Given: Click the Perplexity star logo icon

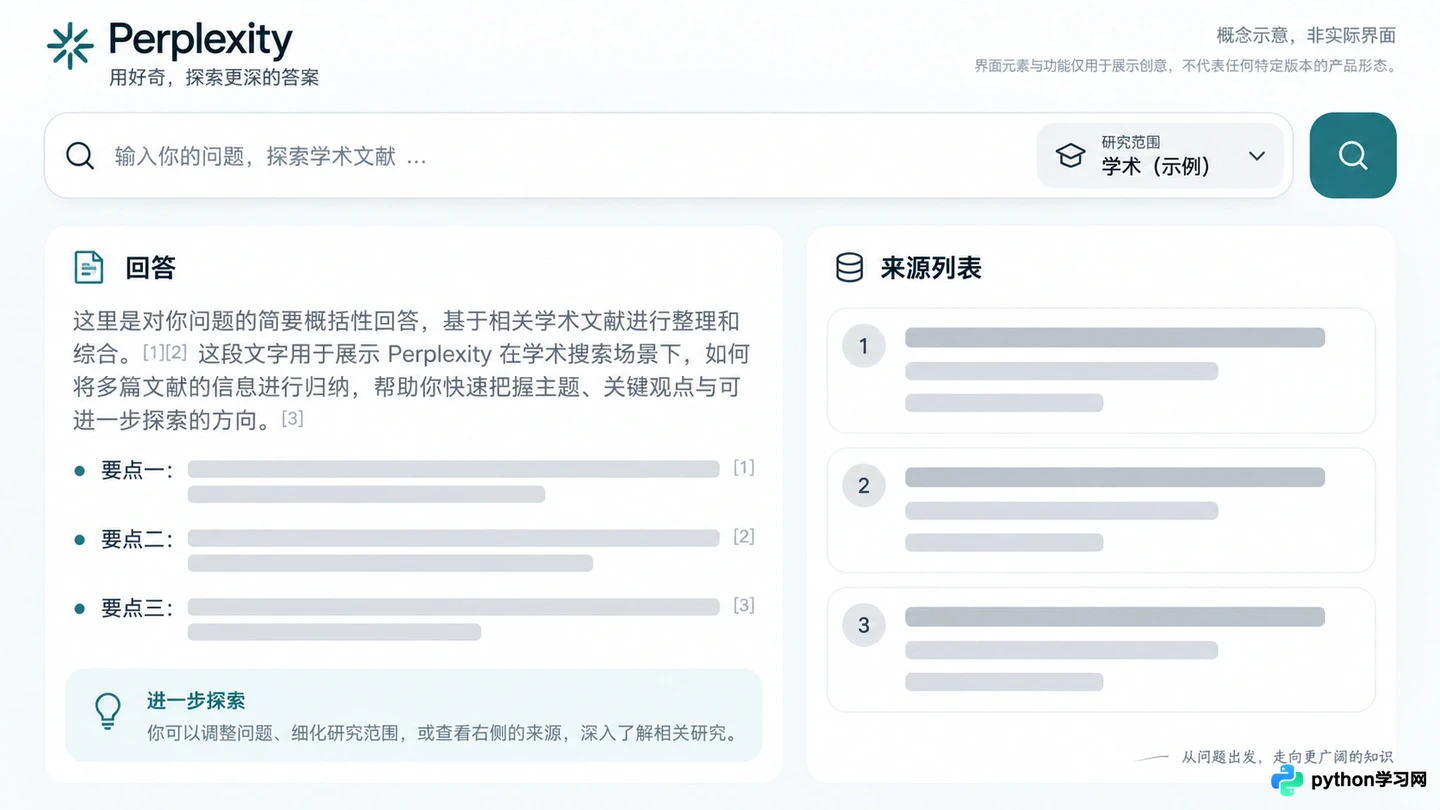Looking at the screenshot, I should click(70, 45).
